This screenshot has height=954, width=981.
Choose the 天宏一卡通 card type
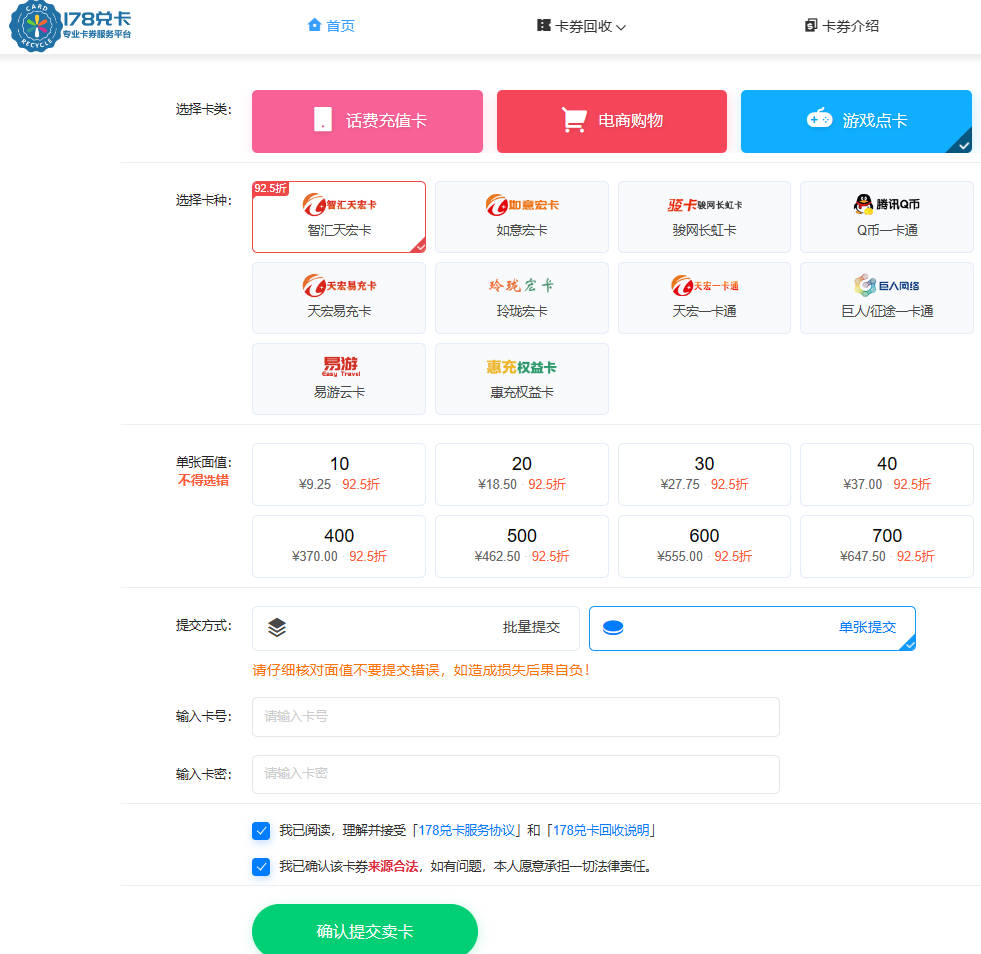pyautogui.click(x=704, y=298)
